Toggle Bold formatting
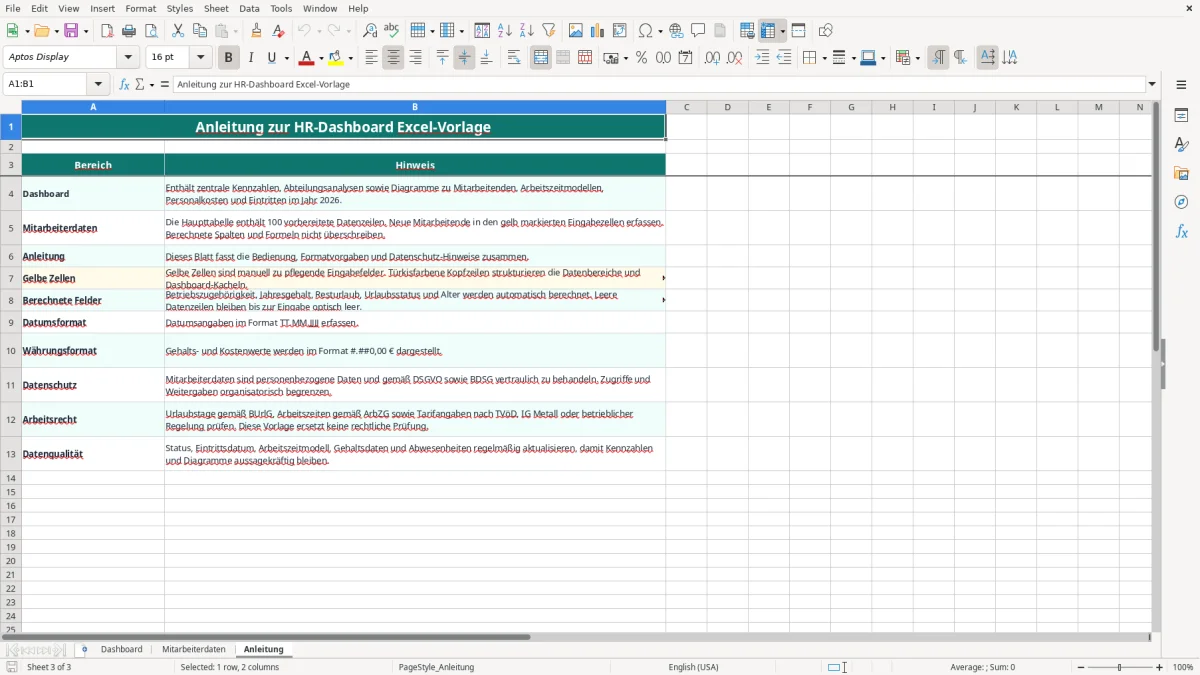 tap(228, 58)
